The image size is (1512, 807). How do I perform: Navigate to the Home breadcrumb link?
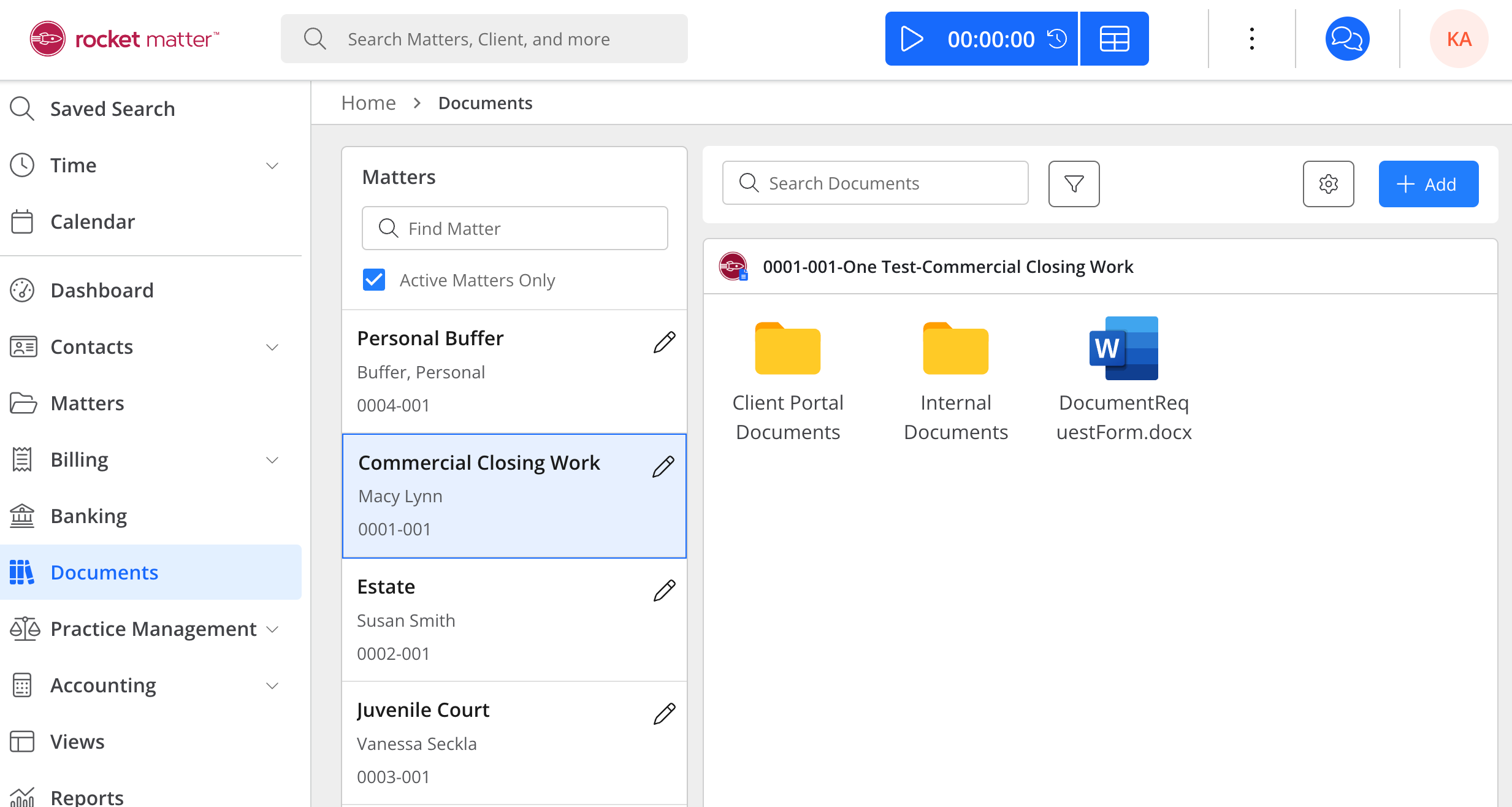click(368, 103)
